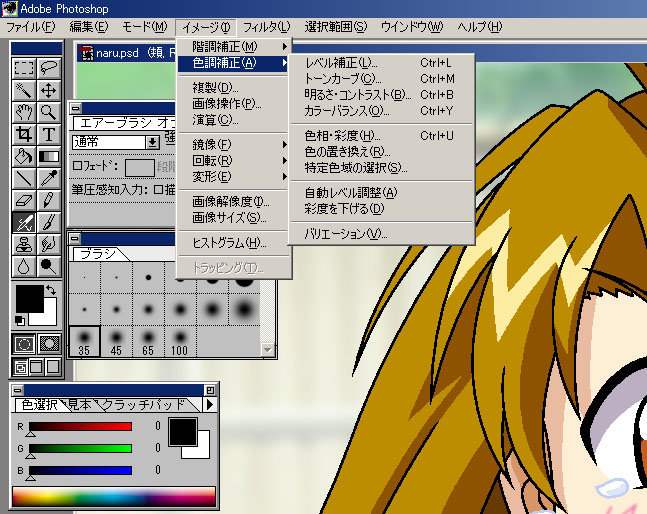Open the color palette control box
Screen dimensions: 647x514
[17, 390]
